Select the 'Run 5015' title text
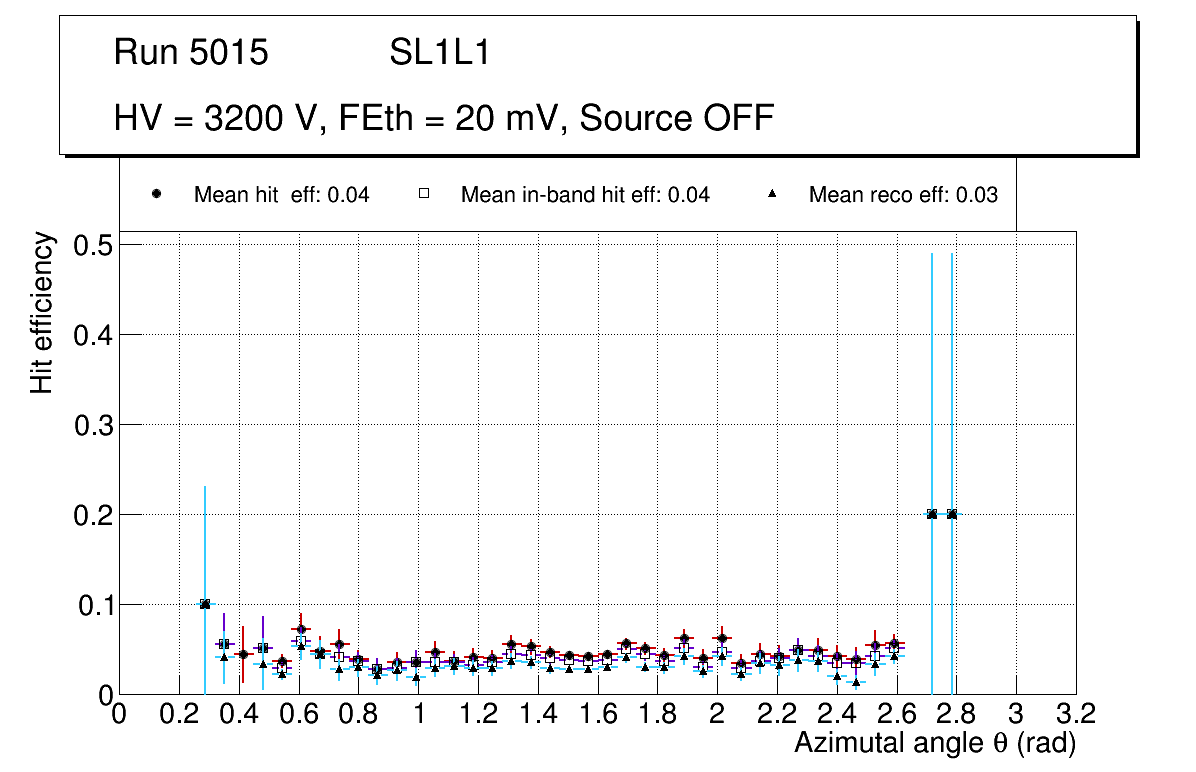Screen dimensions: 1196x772 191,53
